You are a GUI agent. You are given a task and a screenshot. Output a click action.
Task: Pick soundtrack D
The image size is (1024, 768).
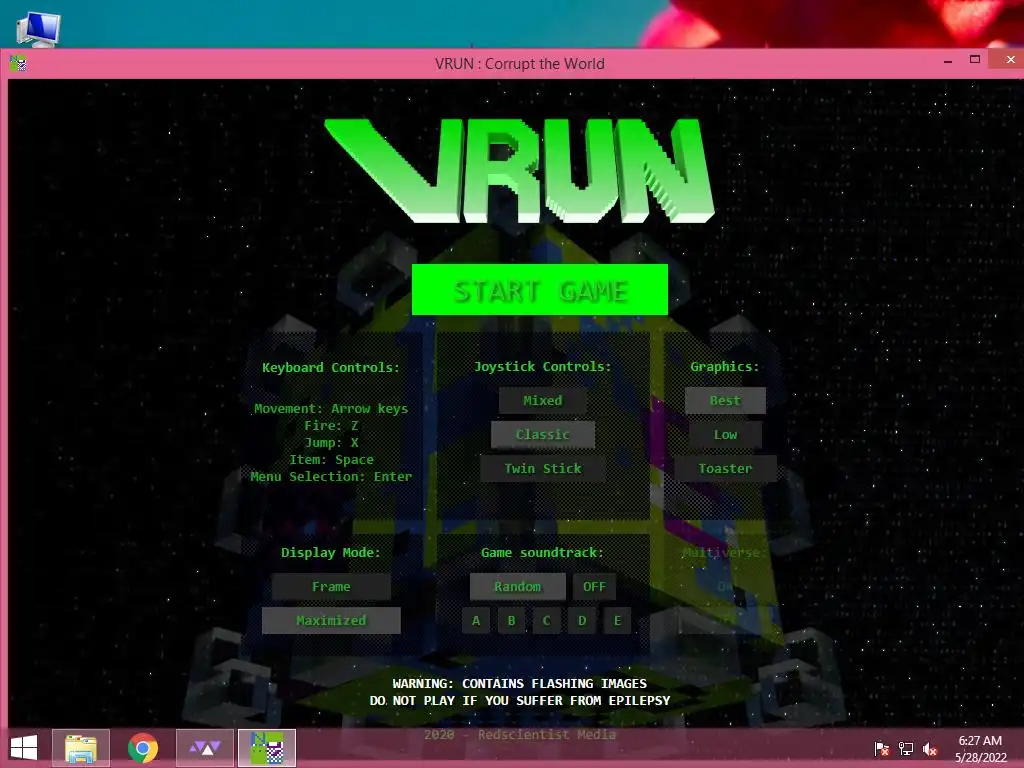[582, 620]
